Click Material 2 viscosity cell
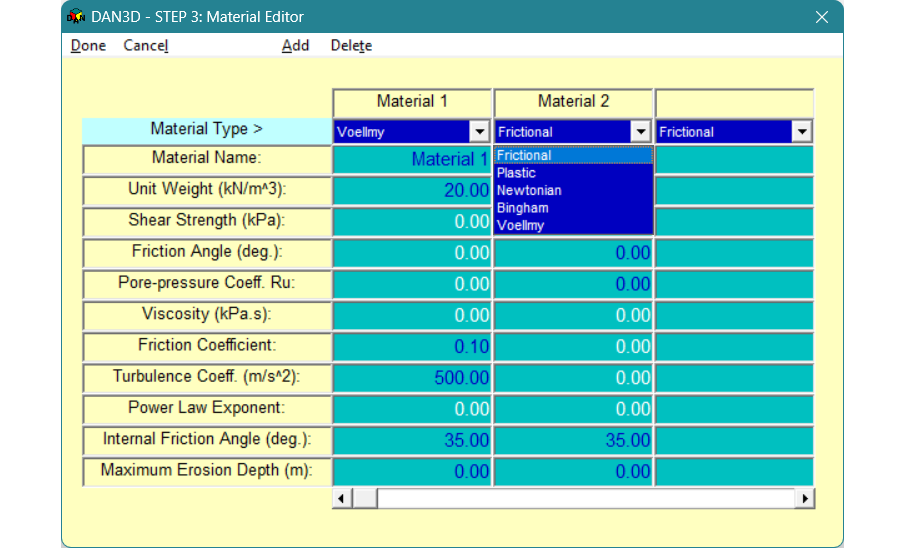Image resolution: width=905 pixels, height=548 pixels. tap(573, 315)
